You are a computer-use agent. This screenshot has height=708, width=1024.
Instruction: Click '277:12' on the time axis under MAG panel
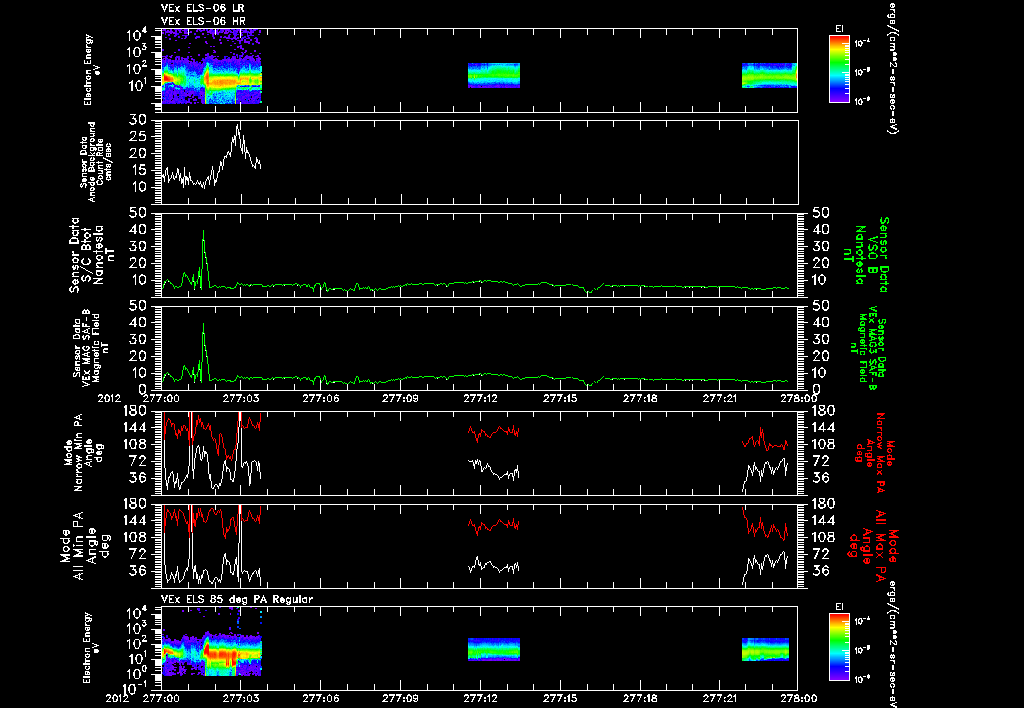click(481, 398)
